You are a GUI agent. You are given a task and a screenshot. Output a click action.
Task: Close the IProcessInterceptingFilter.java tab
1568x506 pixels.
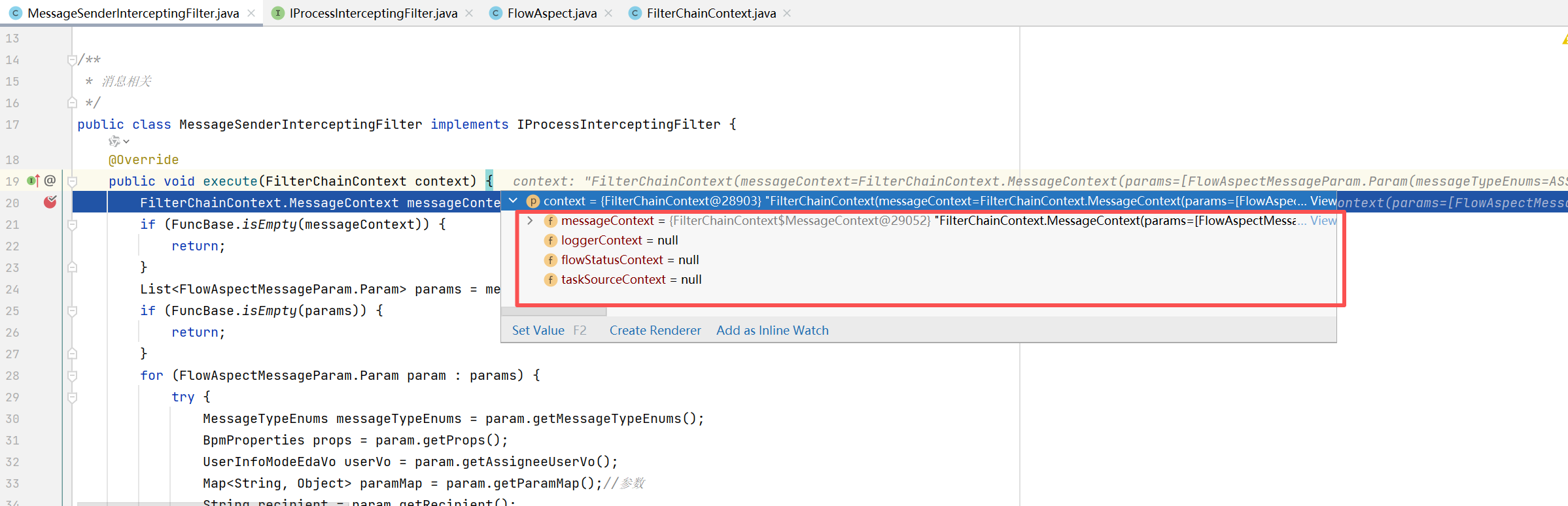tap(469, 13)
